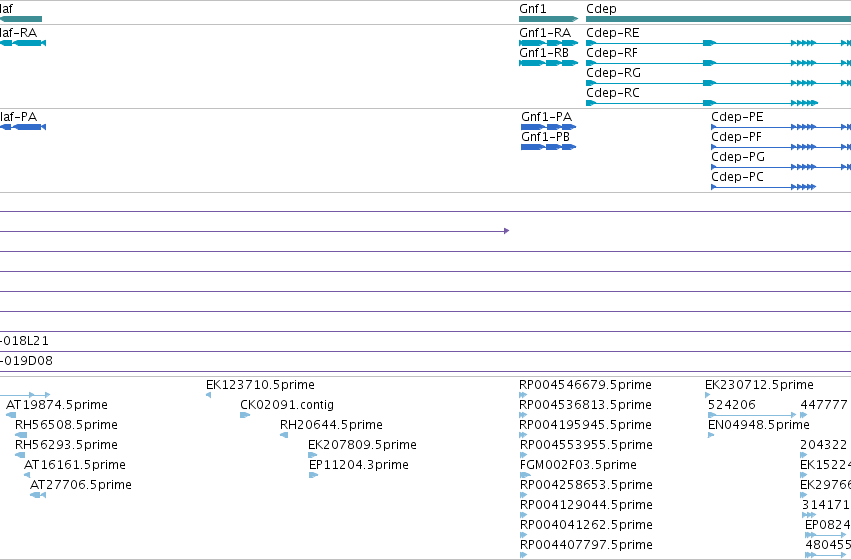
Task: Open RP004553955.5prime EST entry
Action: point(586,446)
